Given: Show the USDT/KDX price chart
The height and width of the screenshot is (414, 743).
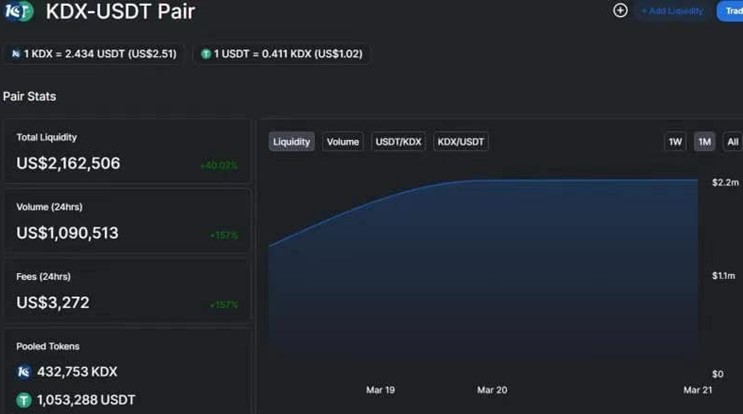Looking at the screenshot, I should point(398,142).
